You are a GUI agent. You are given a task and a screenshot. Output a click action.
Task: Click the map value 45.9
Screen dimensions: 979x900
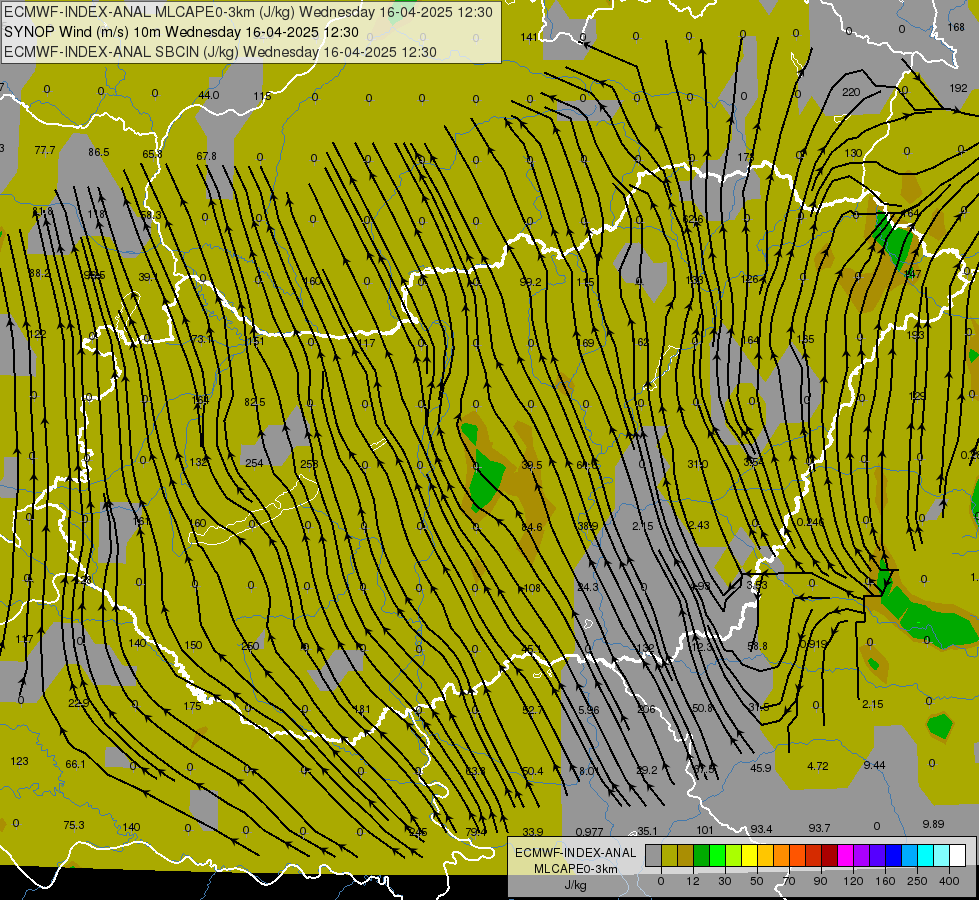coord(760,768)
